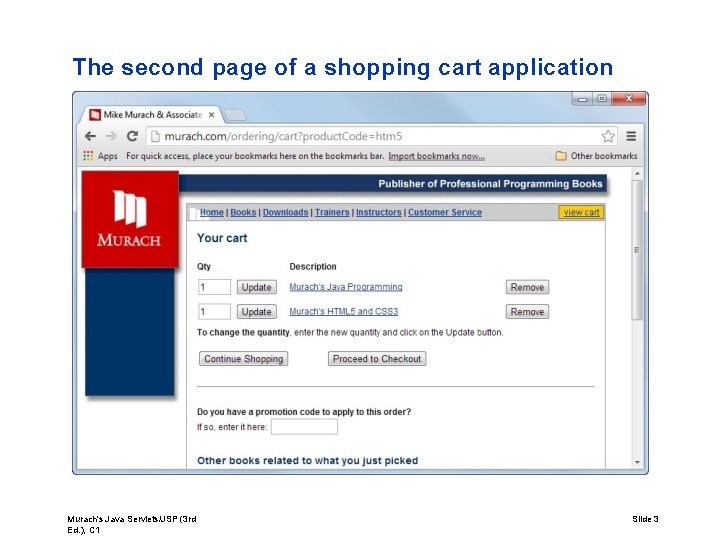Screen dimensions: 720x540
Task: Click the page scrollbar down arrow
Action: [637, 462]
